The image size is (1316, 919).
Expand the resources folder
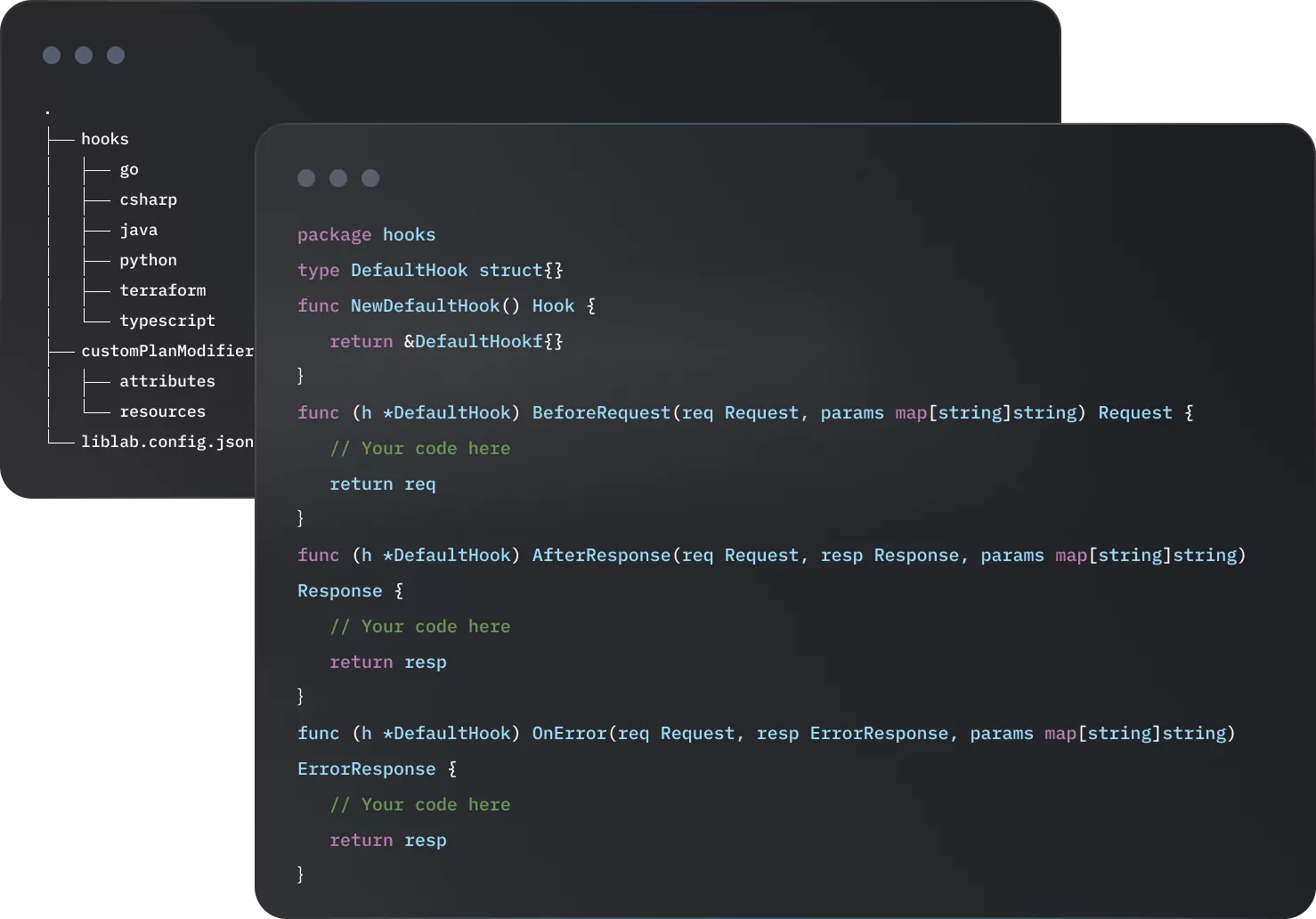coord(163,411)
